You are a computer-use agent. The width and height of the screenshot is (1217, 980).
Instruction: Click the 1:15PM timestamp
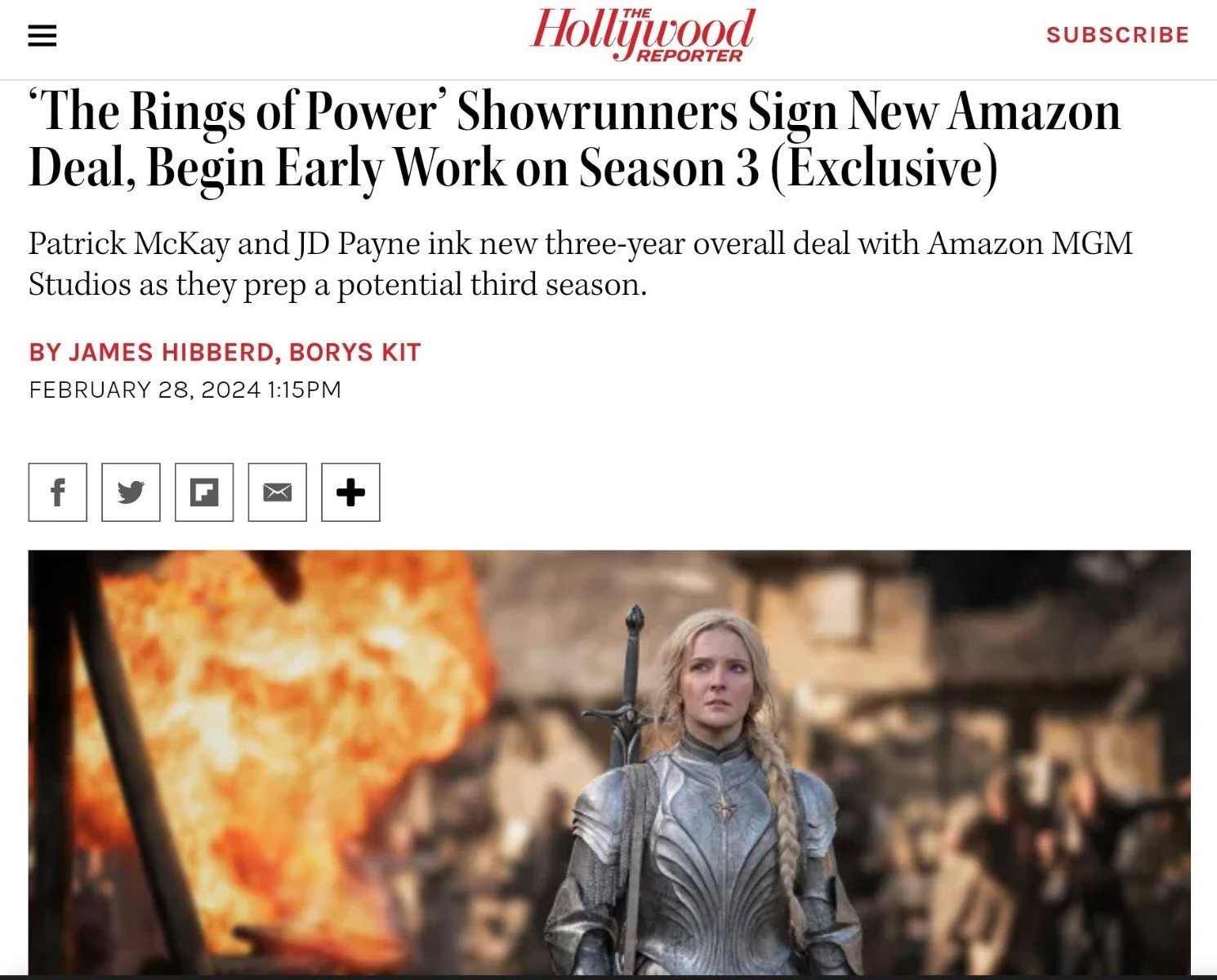(304, 390)
